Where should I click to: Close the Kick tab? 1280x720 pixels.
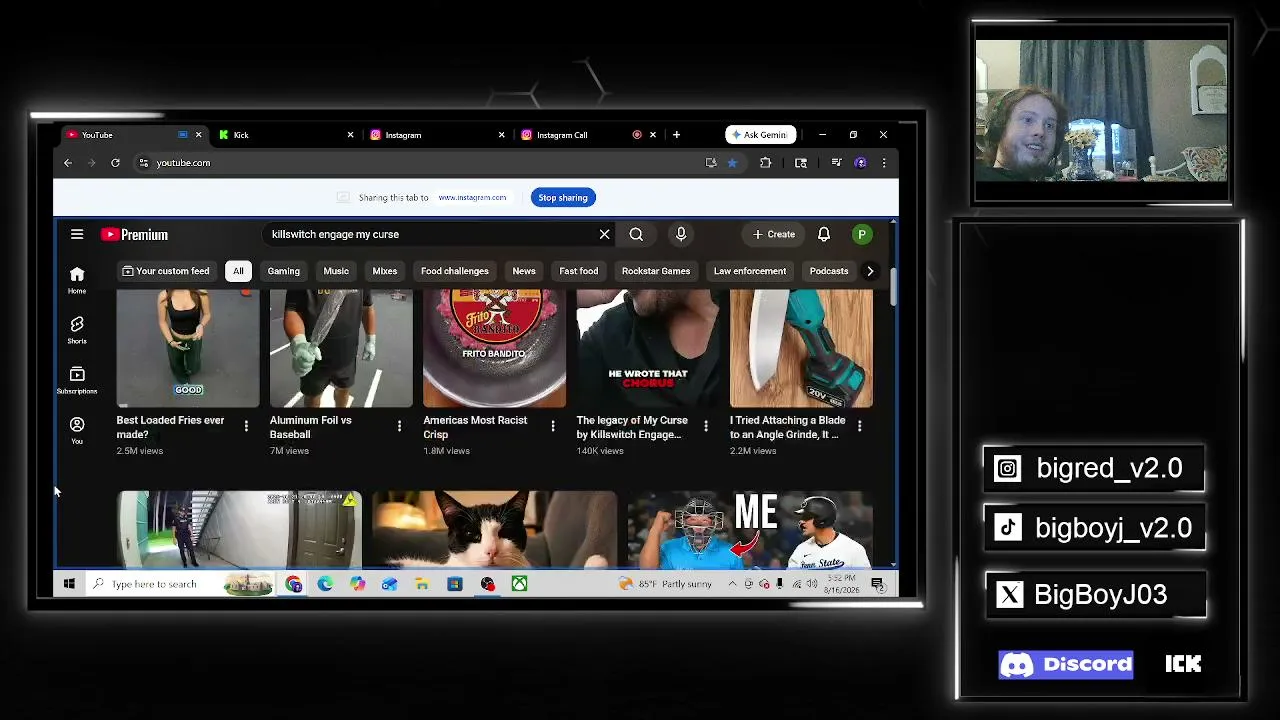coord(350,135)
